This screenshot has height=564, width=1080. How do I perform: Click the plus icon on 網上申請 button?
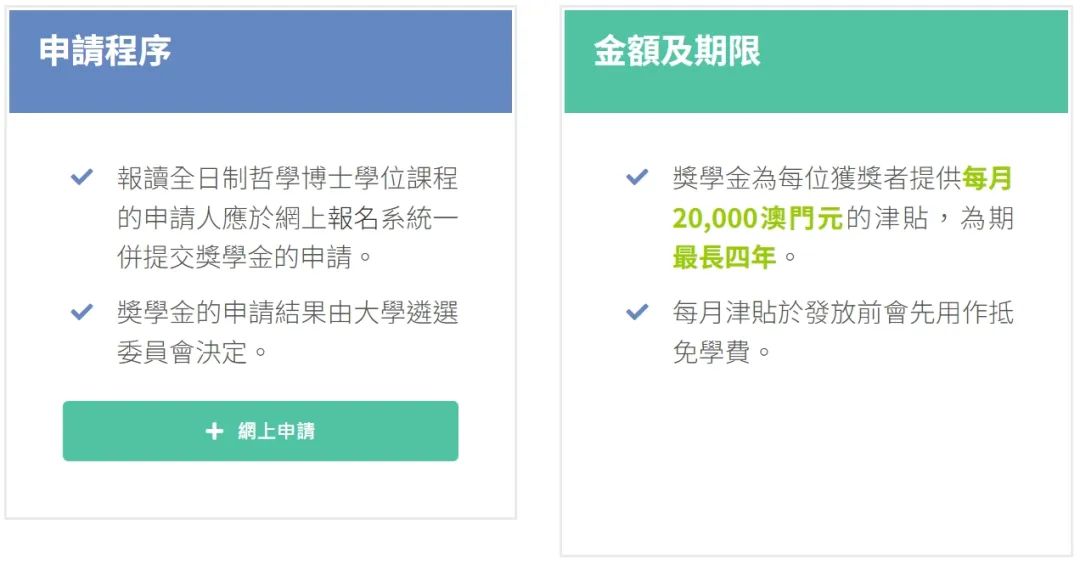pos(214,431)
